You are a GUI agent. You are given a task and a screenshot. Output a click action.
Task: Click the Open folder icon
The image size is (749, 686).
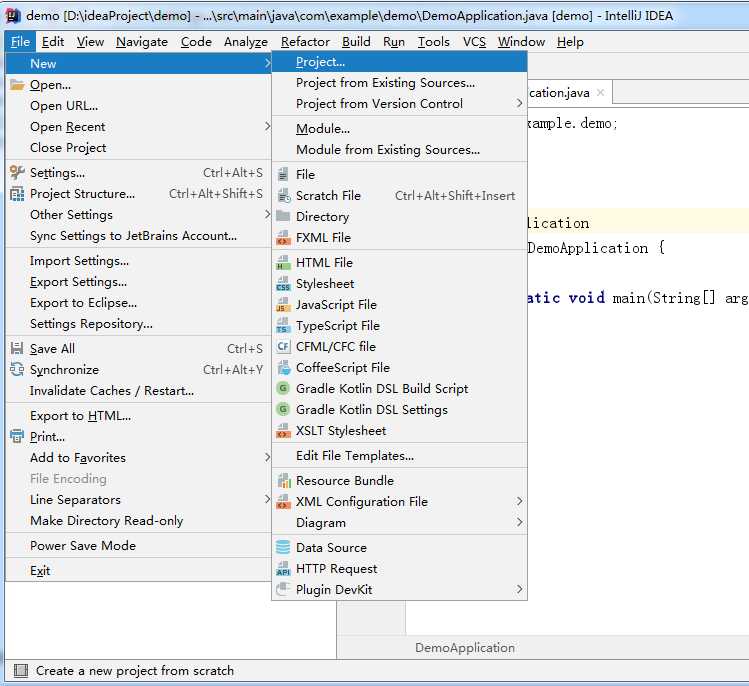pyautogui.click(x=17, y=85)
